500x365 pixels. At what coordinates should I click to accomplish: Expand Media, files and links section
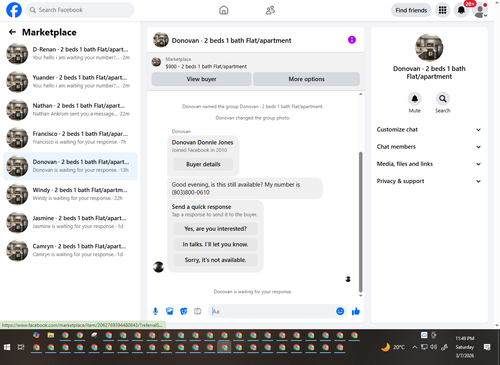[429, 164]
